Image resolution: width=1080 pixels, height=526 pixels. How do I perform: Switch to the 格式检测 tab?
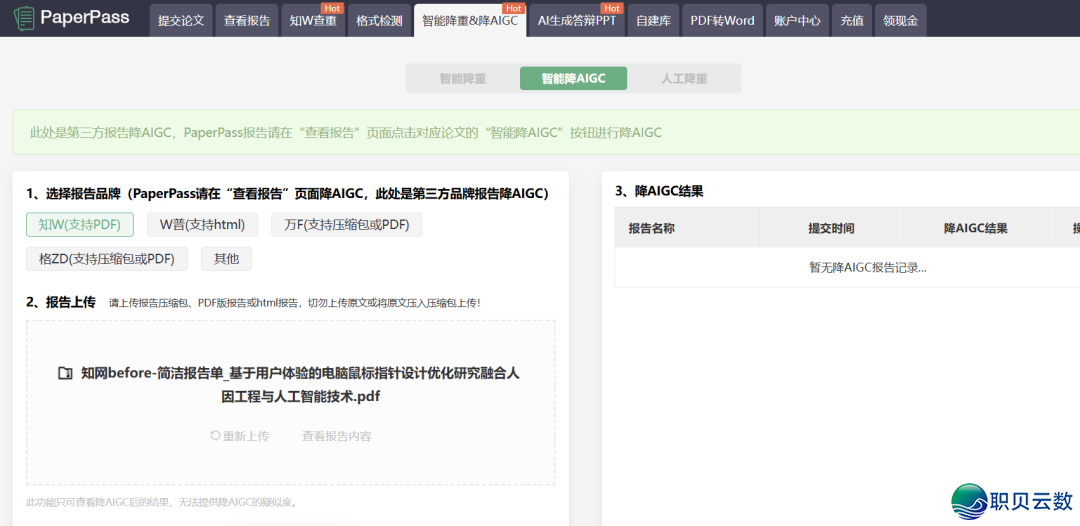380,21
